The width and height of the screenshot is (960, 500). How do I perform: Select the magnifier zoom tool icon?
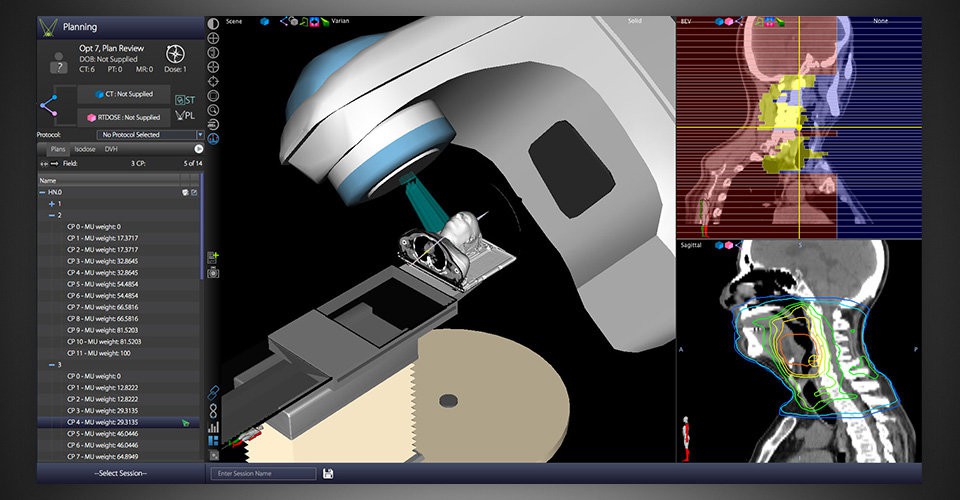[213, 110]
